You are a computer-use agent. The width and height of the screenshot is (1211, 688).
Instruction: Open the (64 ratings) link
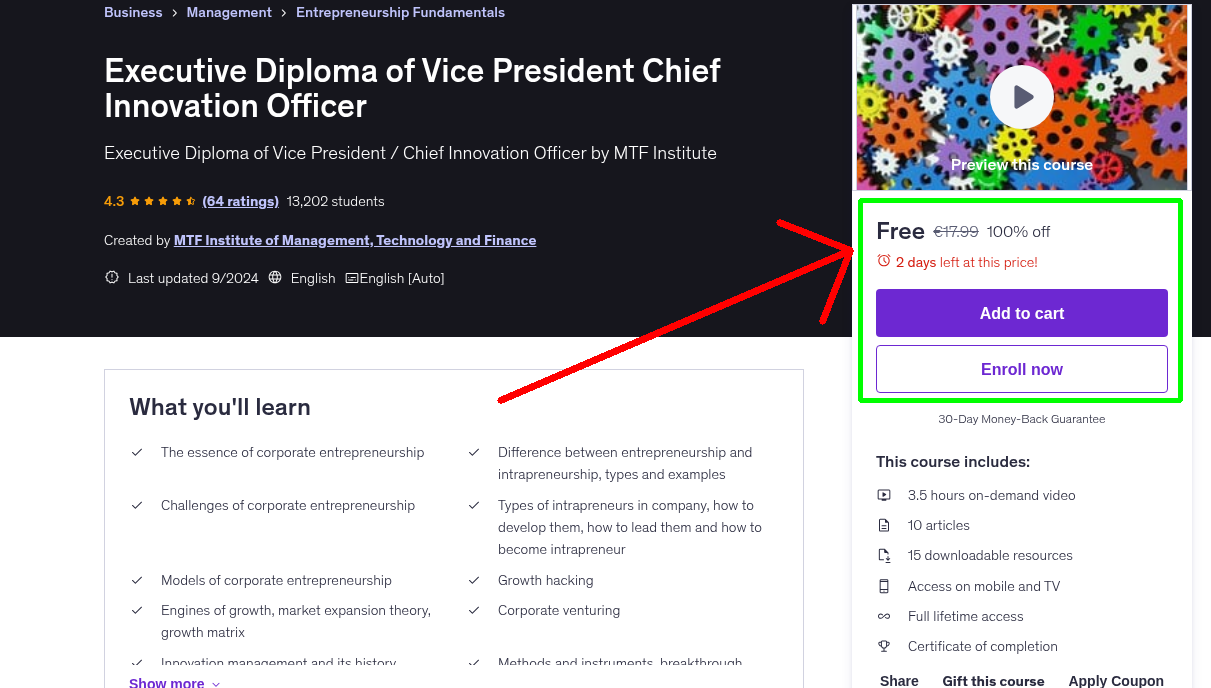point(240,200)
